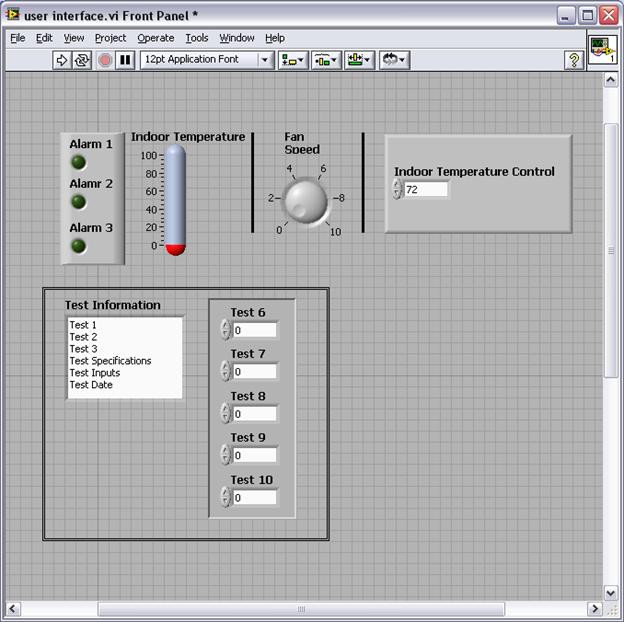
Task: Click the Abort Execution stop button
Action: tap(105, 60)
